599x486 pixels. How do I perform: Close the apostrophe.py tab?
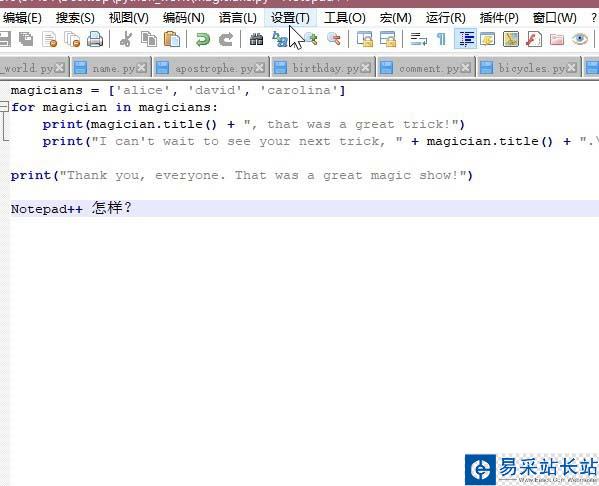coord(260,68)
